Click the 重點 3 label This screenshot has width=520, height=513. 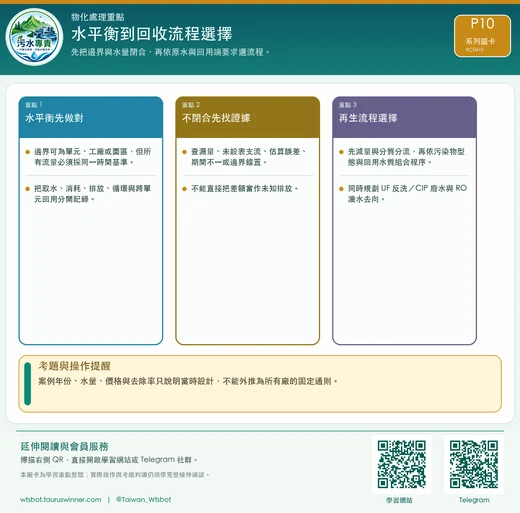coord(348,105)
